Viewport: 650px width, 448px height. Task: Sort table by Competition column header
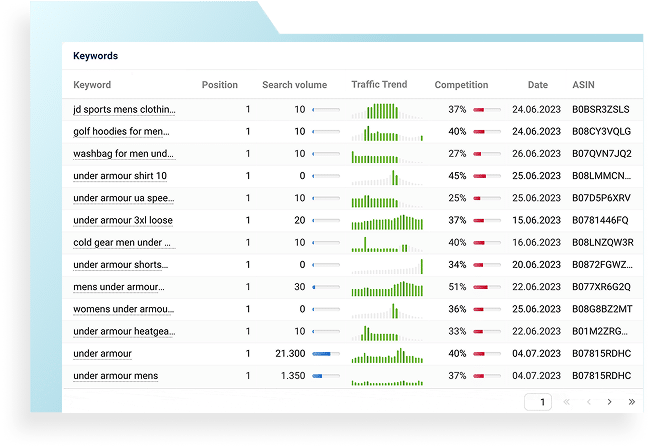461,85
